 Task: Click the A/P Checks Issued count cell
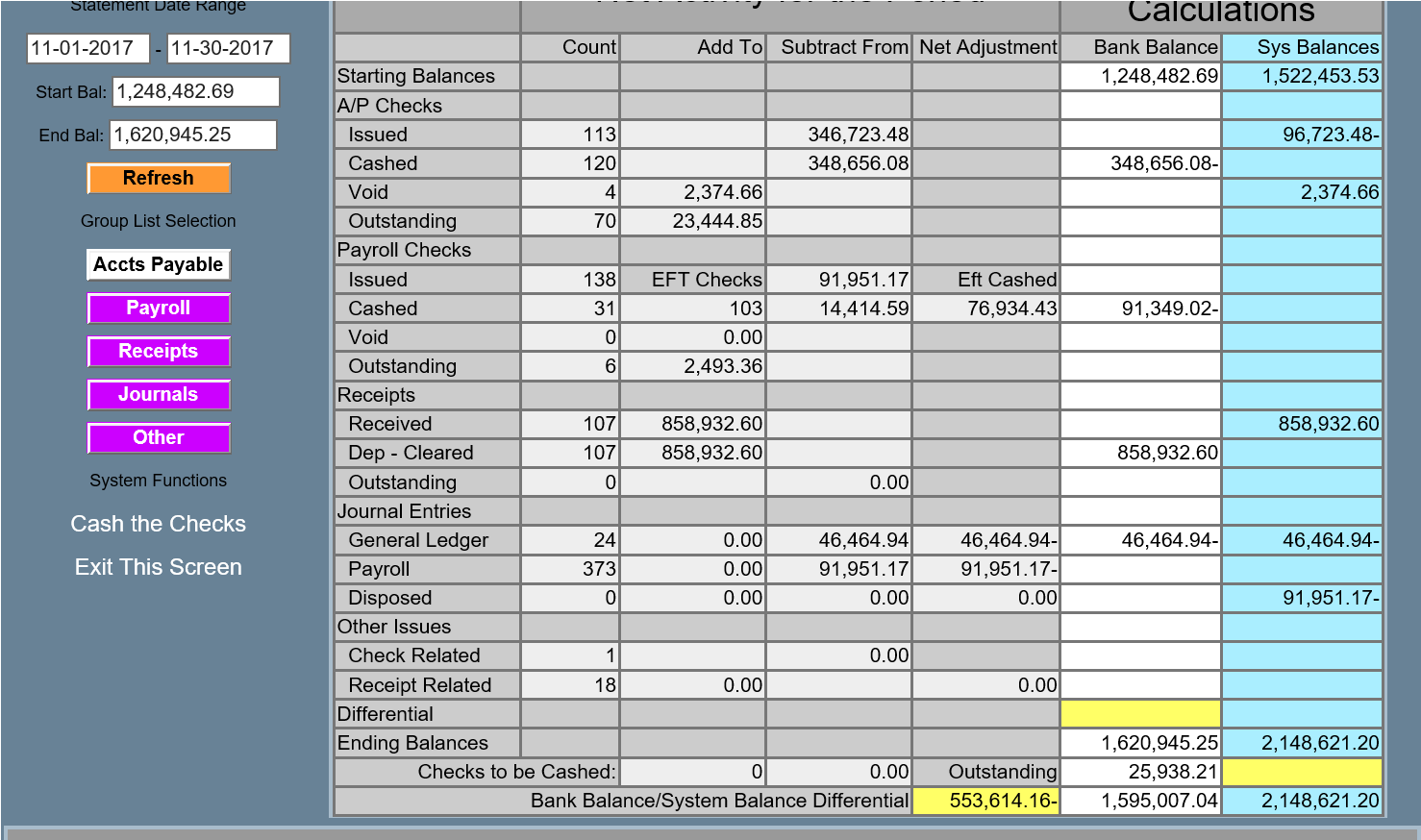[x=570, y=135]
